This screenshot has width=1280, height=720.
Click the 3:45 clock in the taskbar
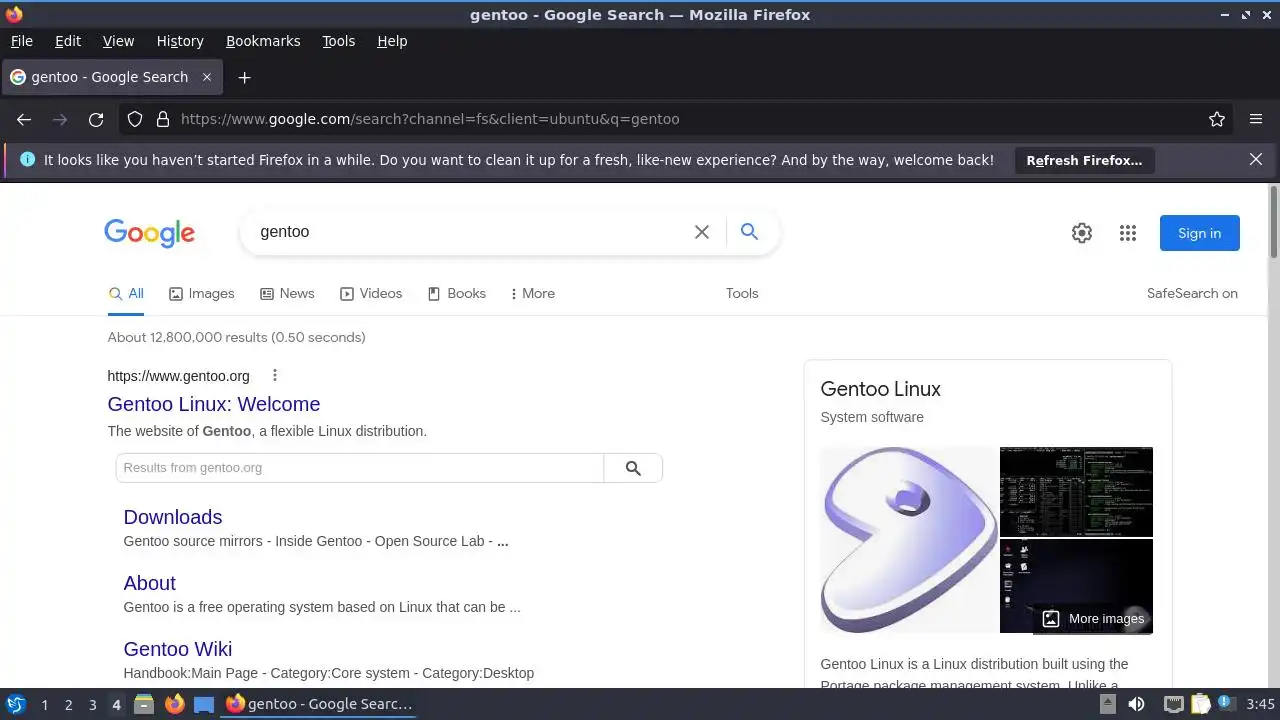pyautogui.click(x=1260, y=705)
